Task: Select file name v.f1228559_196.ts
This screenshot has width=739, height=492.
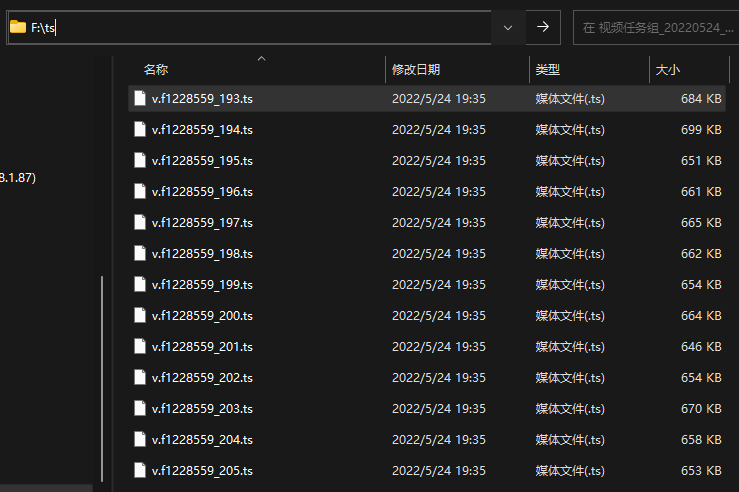Action: 202,192
